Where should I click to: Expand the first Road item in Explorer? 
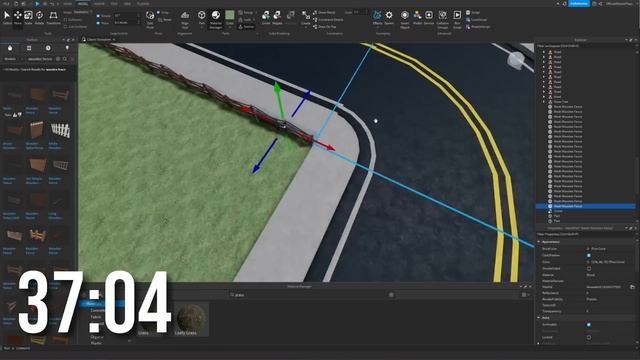544,52
